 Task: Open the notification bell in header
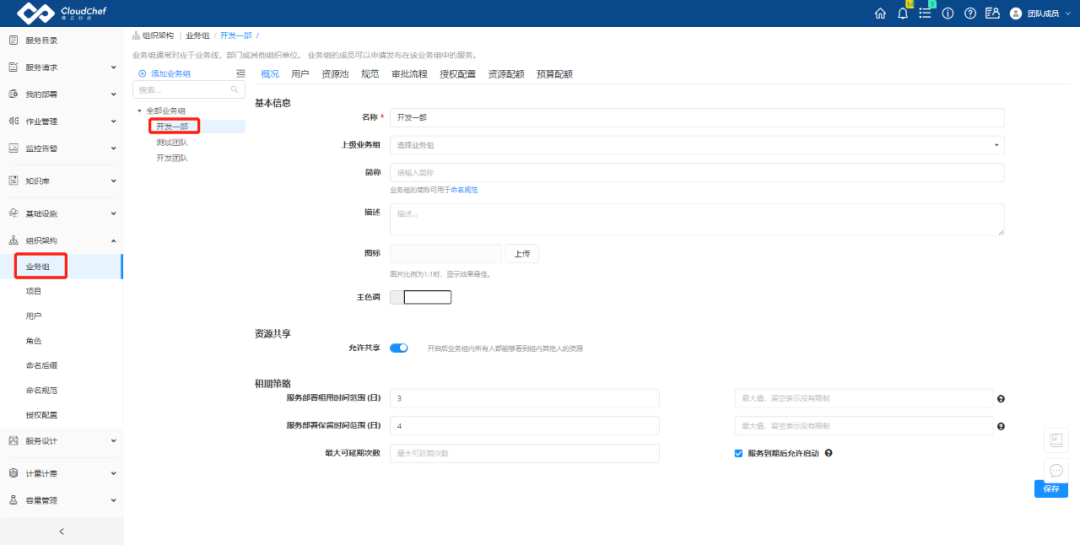click(x=902, y=13)
